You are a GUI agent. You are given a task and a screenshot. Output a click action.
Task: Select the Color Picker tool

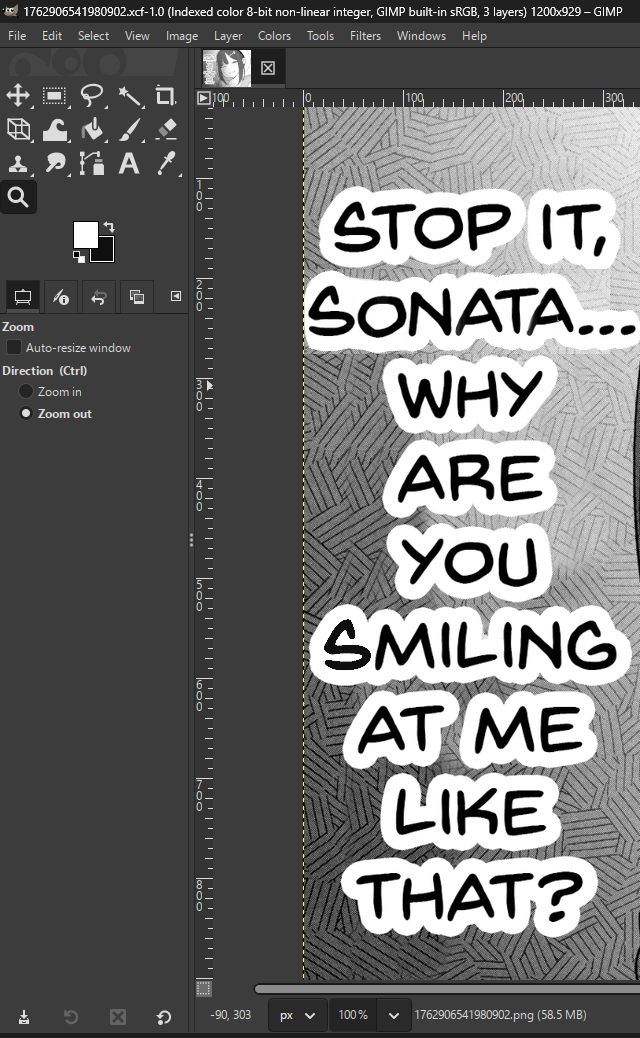pos(165,163)
